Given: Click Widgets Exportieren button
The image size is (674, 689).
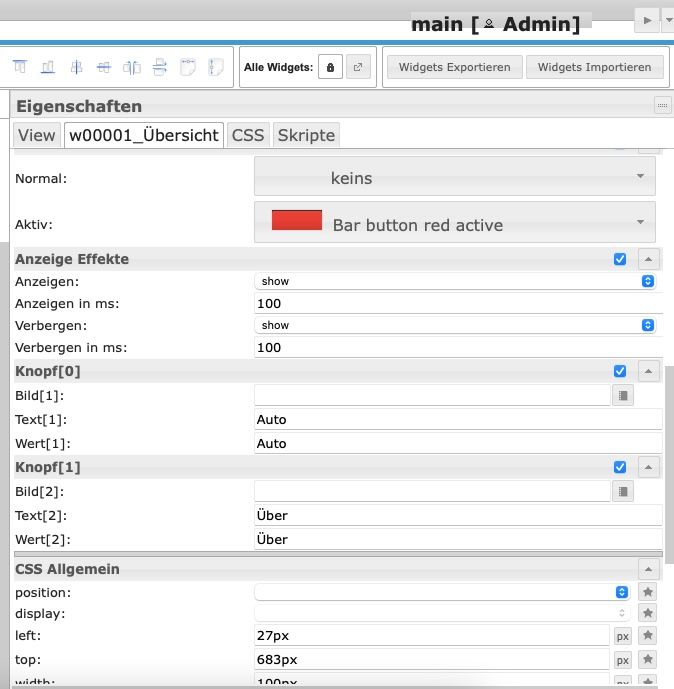Looking at the screenshot, I should (x=454, y=67).
